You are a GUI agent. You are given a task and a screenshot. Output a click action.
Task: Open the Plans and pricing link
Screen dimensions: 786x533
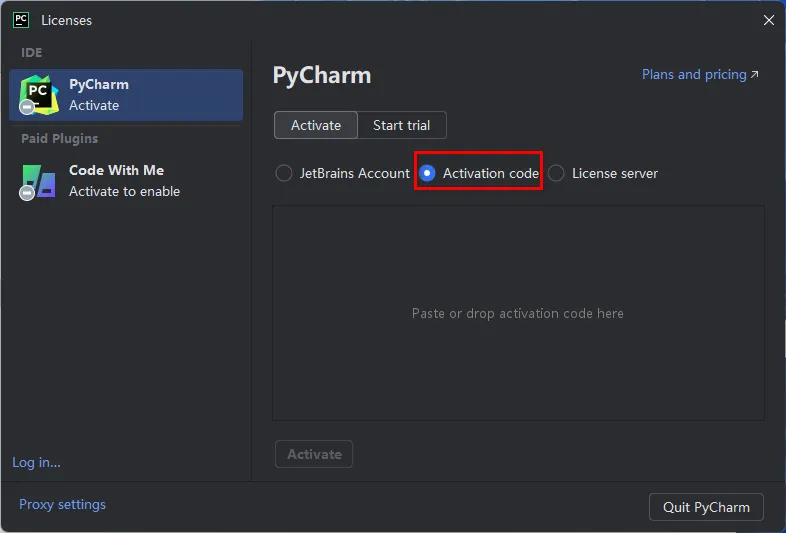coord(694,74)
